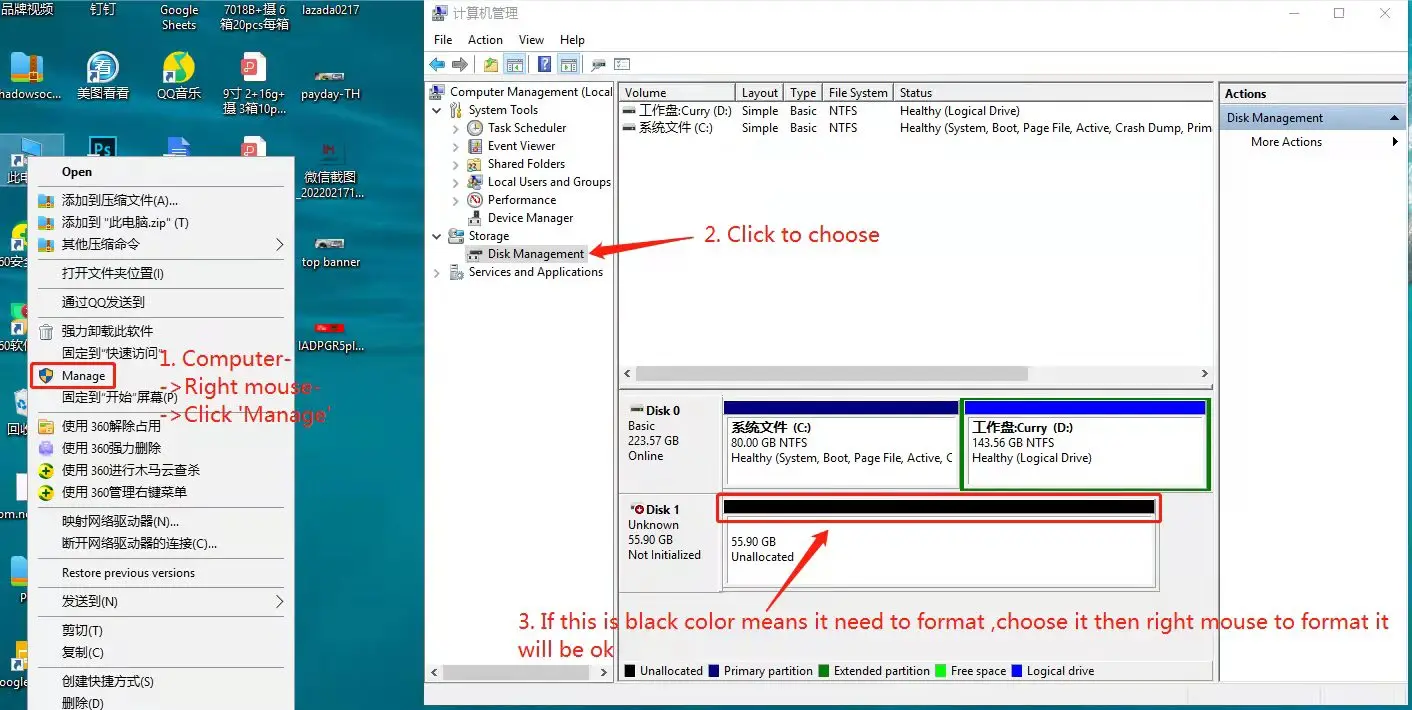Expand the Services and Applications node
The height and width of the screenshot is (710, 1412).
click(437, 272)
